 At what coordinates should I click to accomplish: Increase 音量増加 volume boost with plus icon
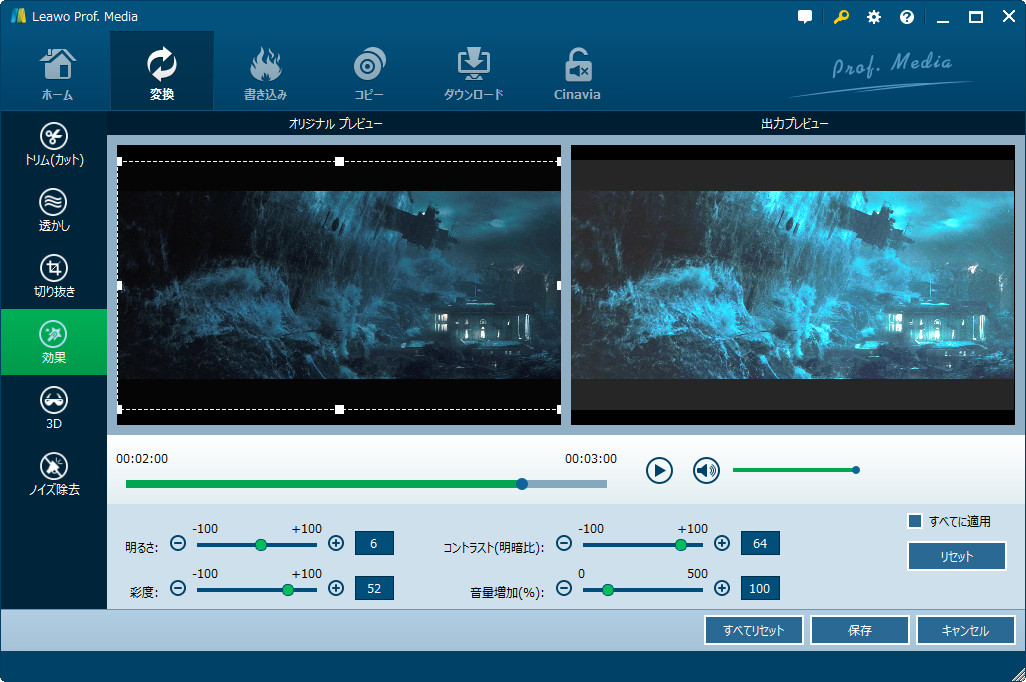(x=722, y=588)
